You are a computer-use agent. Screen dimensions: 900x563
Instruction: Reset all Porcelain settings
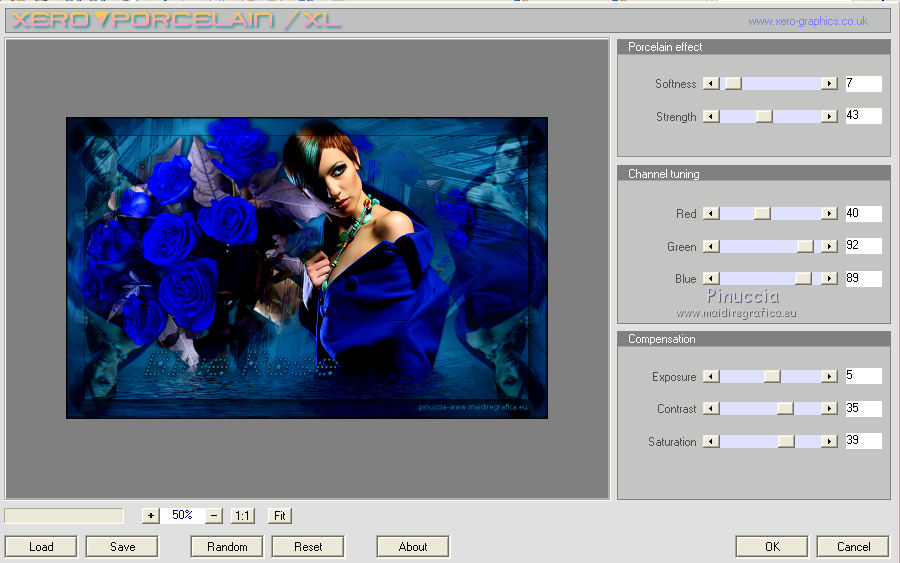308,547
